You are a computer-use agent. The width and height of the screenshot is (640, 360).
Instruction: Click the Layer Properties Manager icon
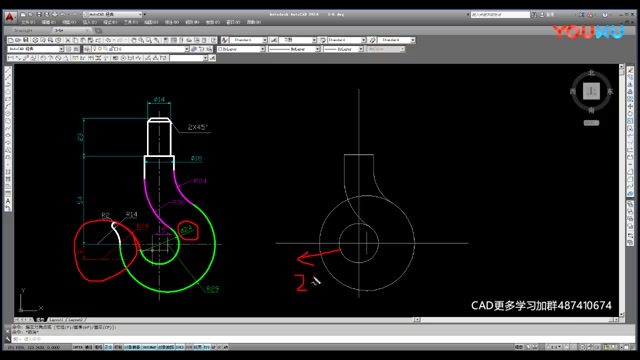click(87, 49)
